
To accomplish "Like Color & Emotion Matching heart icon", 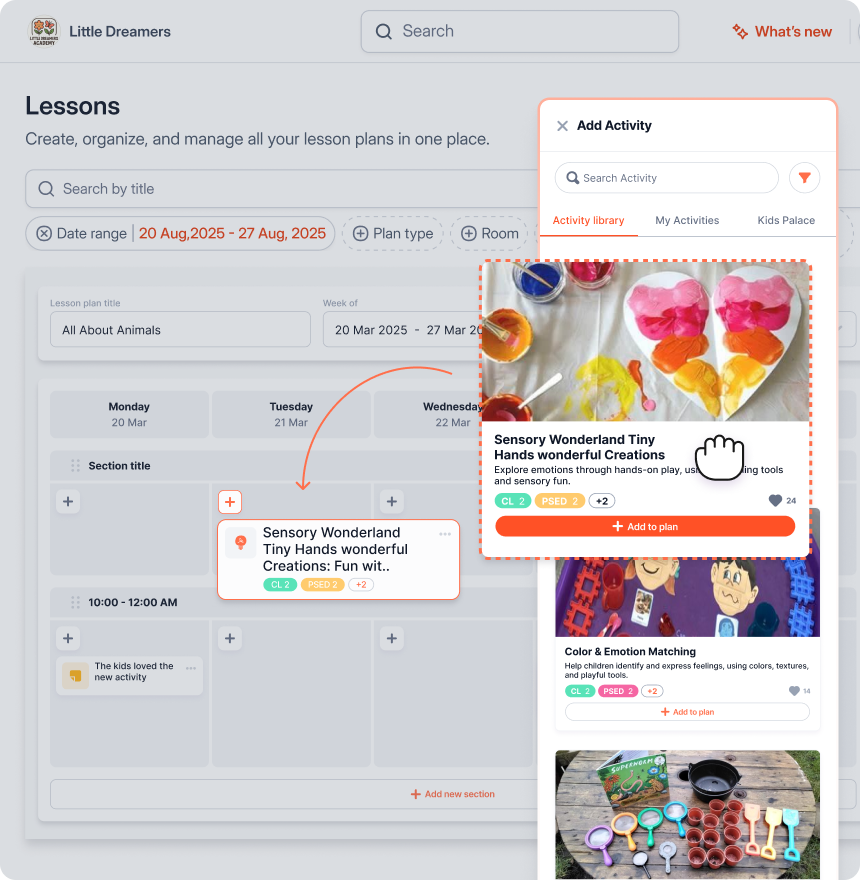I will coord(794,691).
